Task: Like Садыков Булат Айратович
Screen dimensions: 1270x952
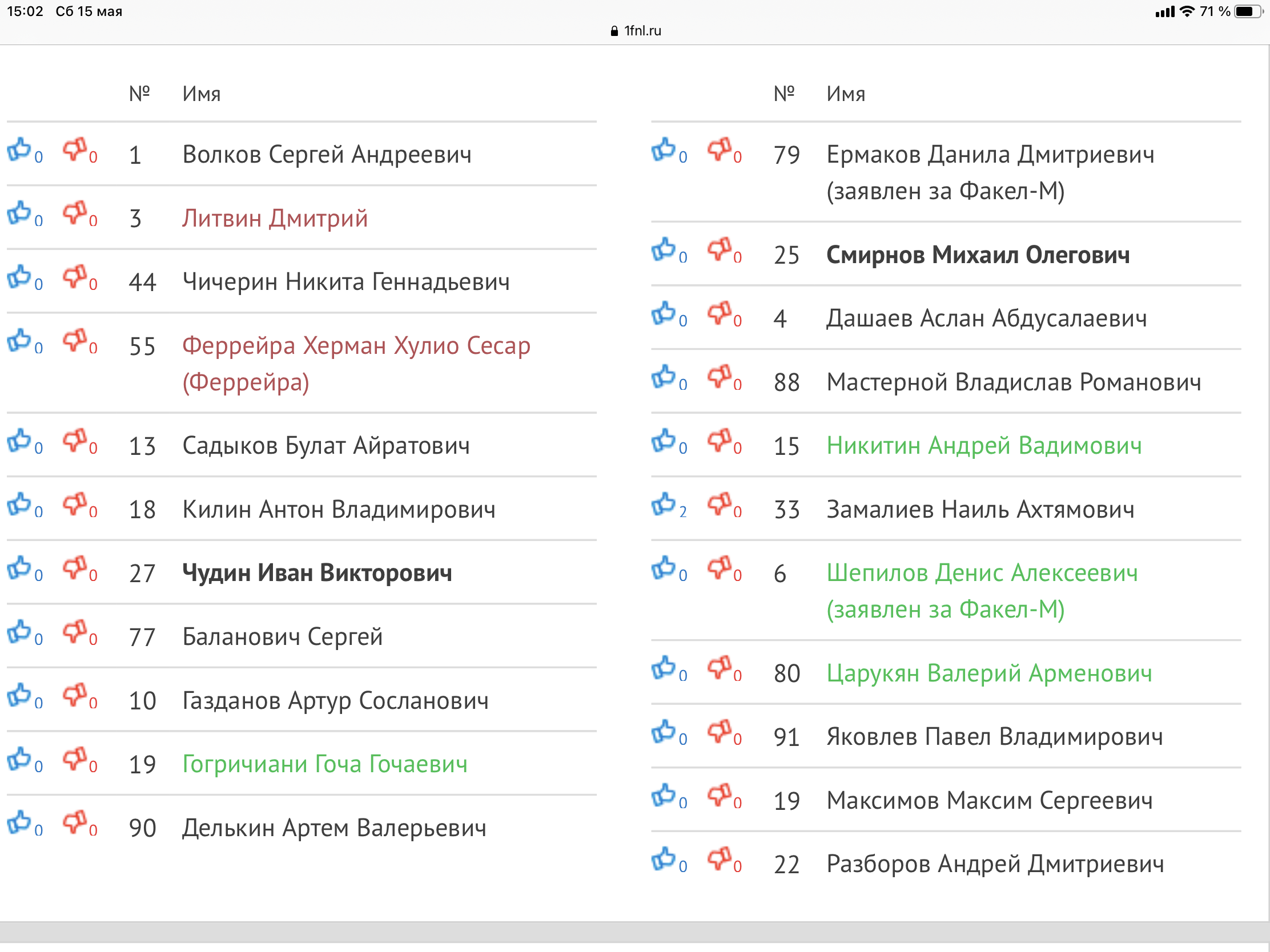Action: click(19, 441)
